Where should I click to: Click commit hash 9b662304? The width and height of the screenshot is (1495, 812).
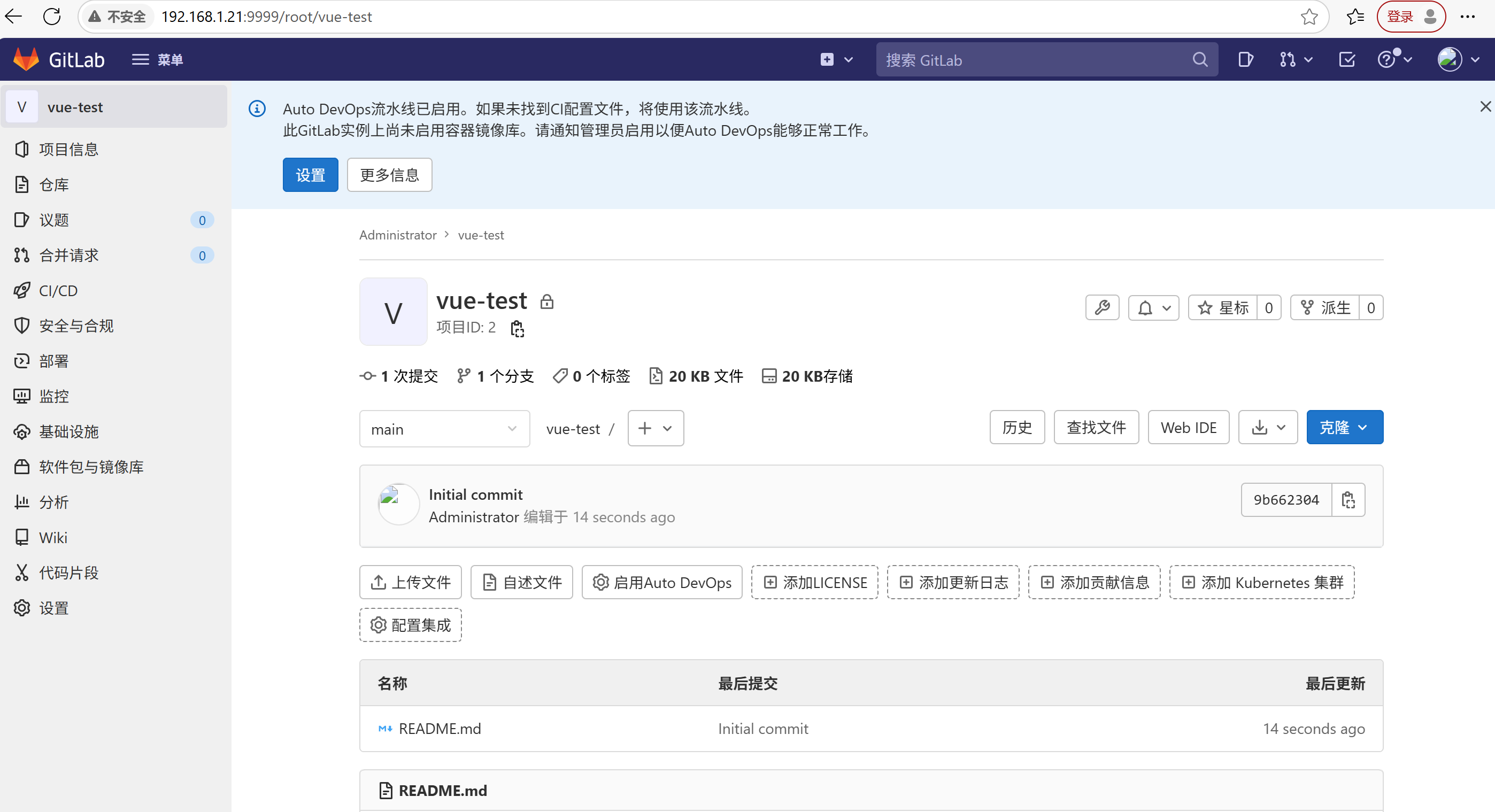[1286, 500]
